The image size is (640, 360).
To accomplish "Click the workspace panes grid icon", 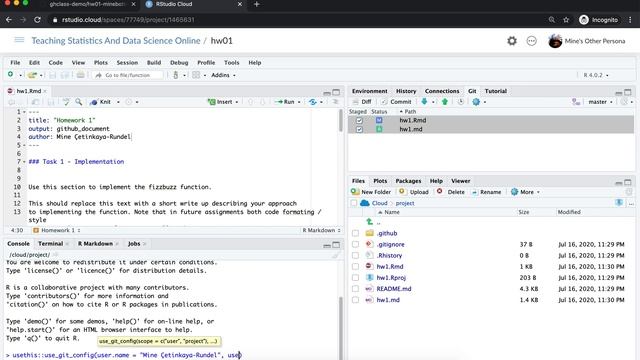I will (x=196, y=75).
